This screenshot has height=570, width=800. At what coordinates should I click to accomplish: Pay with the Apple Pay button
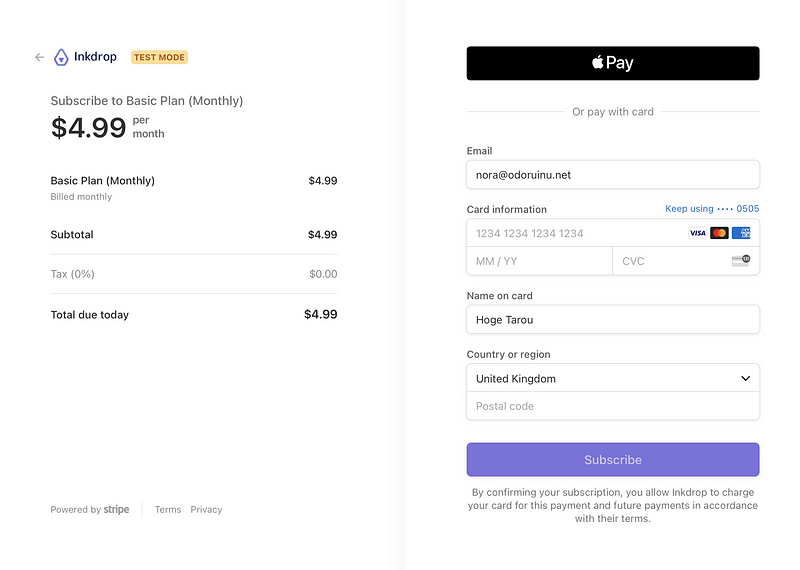click(x=613, y=63)
